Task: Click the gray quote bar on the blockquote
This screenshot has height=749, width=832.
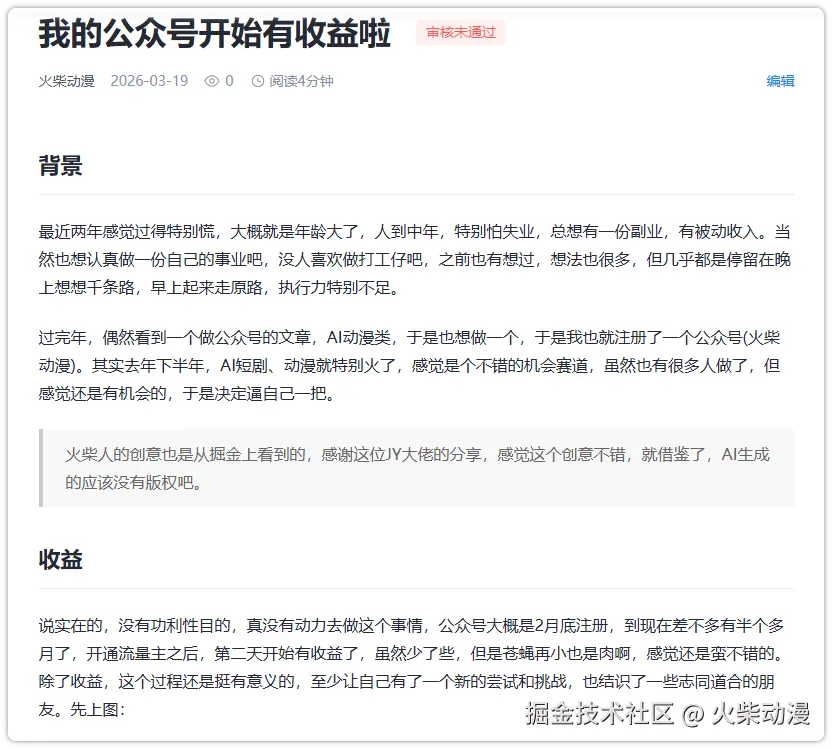Action: (x=39, y=466)
